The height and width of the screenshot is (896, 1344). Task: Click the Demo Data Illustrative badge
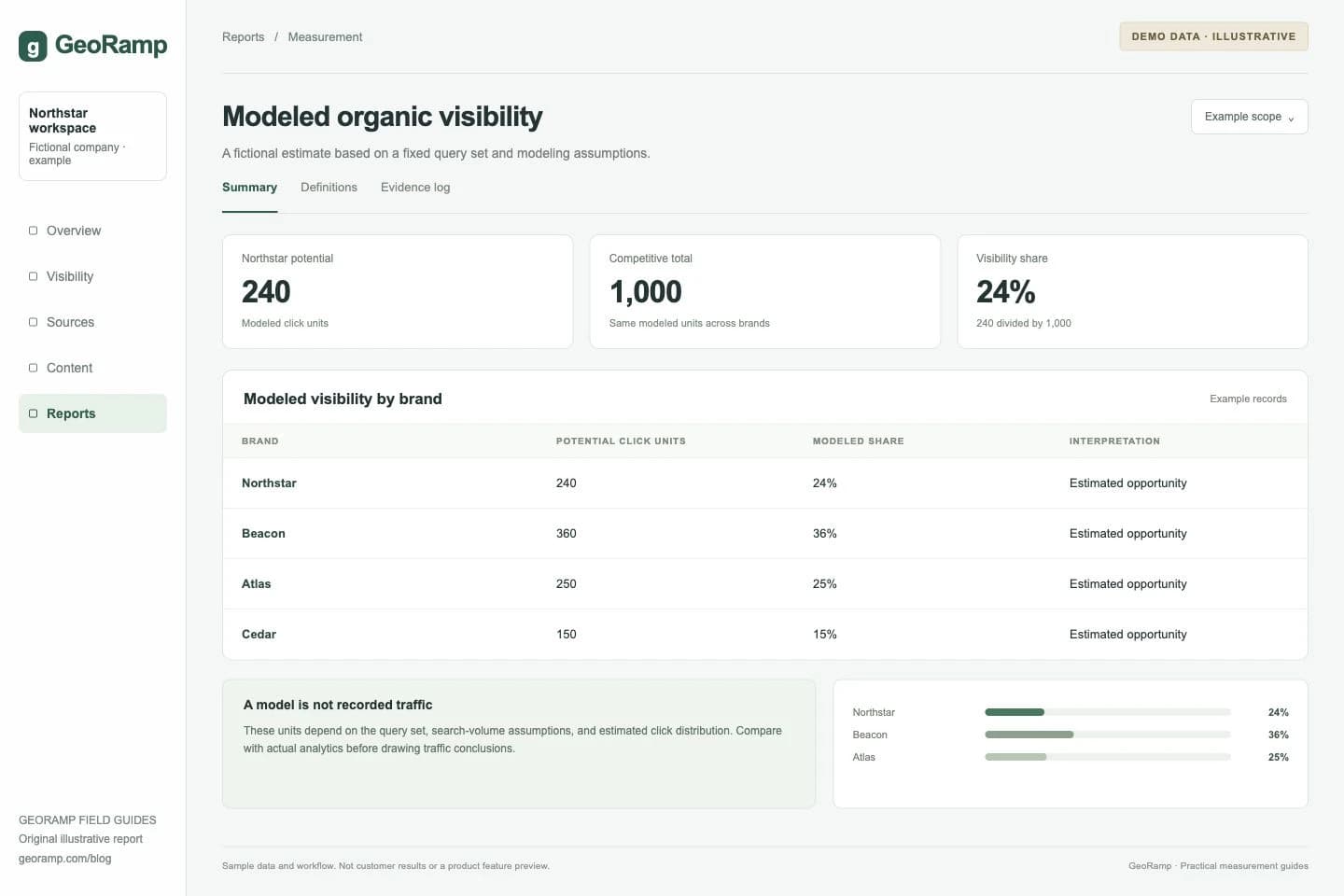pos(1213,36)
